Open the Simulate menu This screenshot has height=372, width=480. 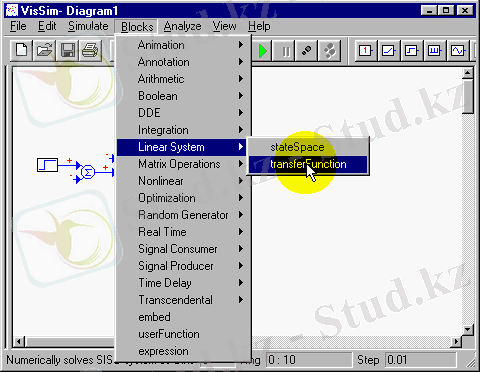88,26
